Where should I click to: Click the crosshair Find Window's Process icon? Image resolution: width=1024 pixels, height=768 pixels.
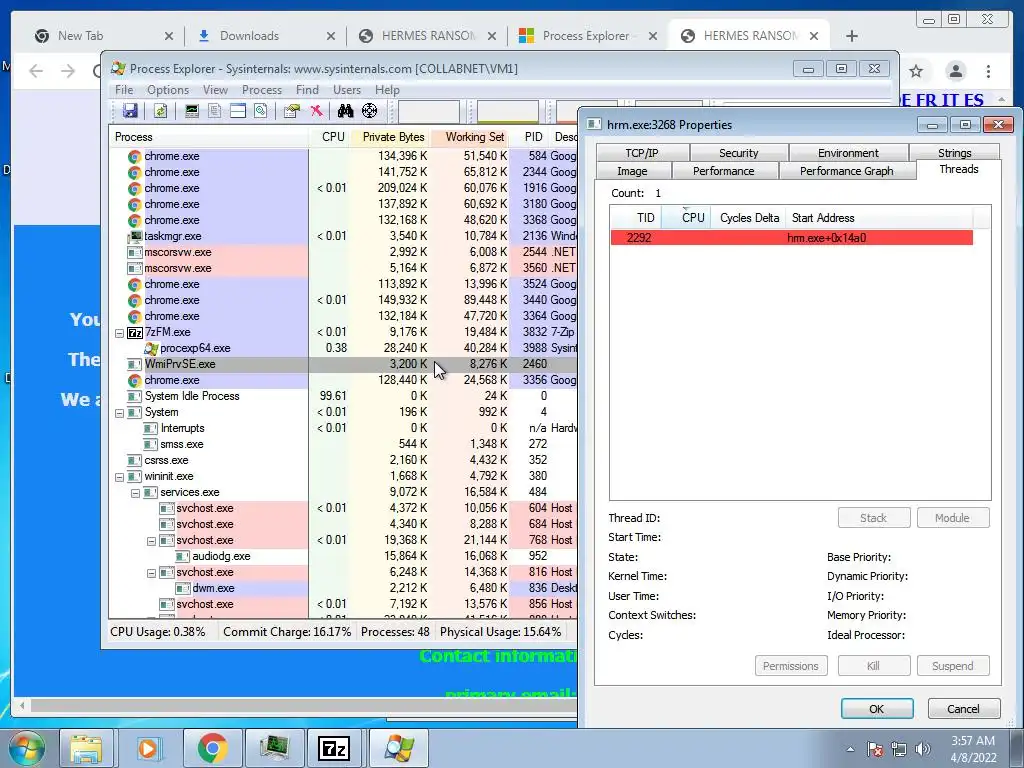coord(370,110)
